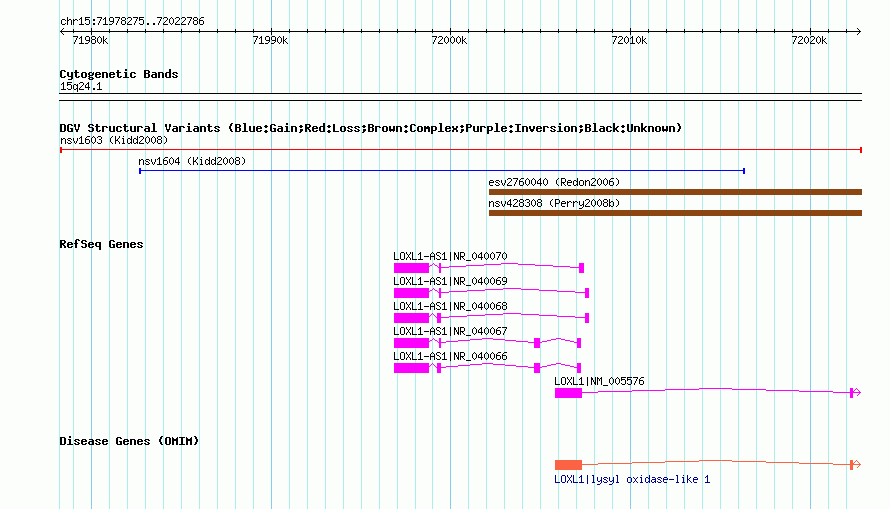Click the chr15:71978275..72022786 coordinate label

[x=132, y=21]
